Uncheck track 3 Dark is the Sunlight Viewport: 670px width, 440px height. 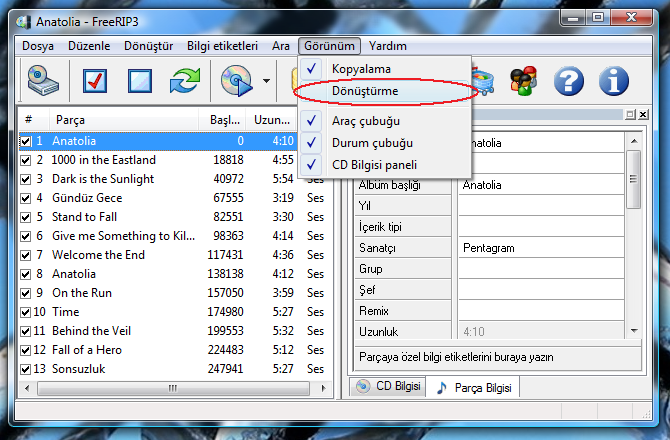point(26,179)
